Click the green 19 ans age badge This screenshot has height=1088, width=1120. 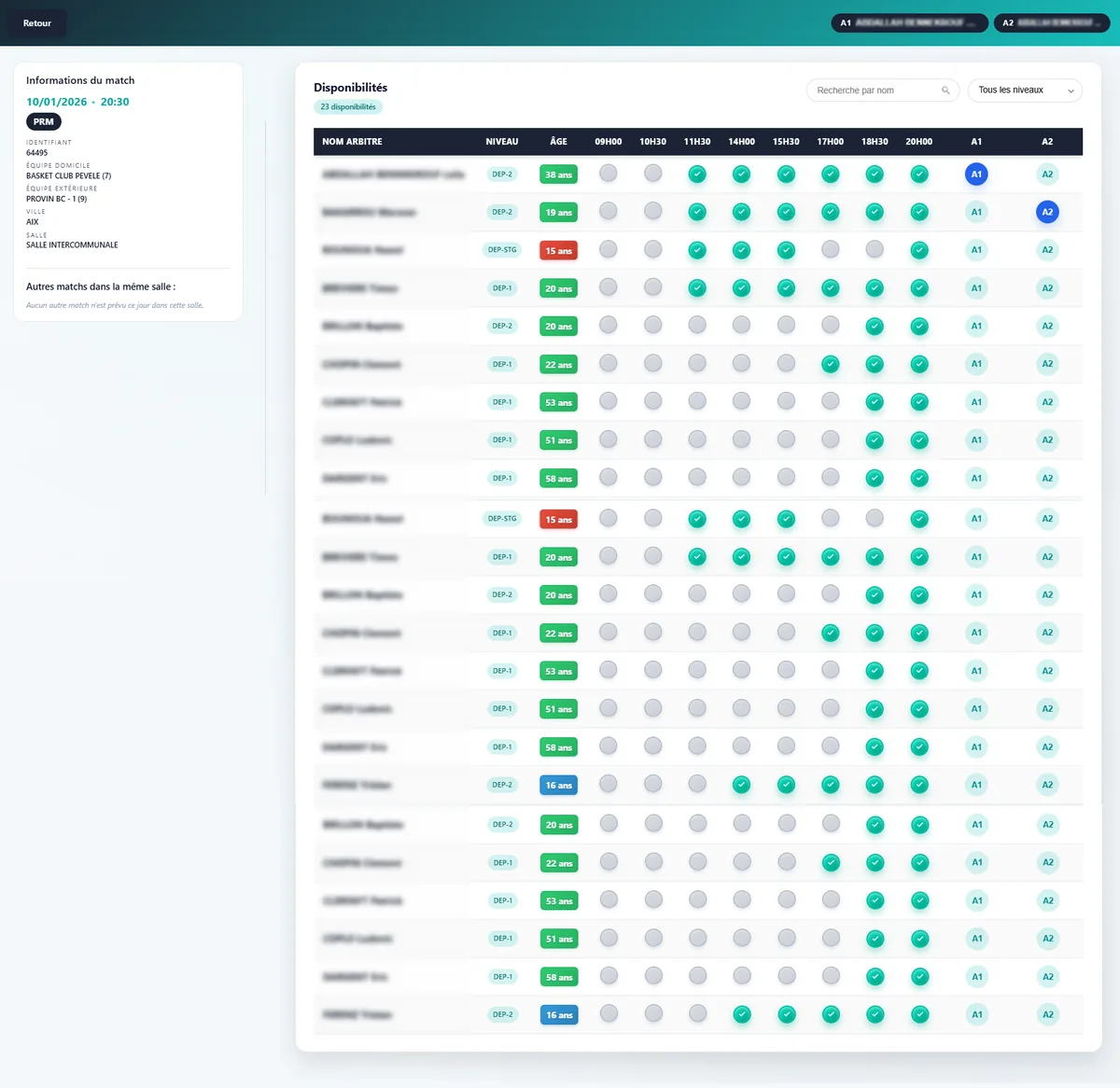pyautogui.click(x=558, y=213)
